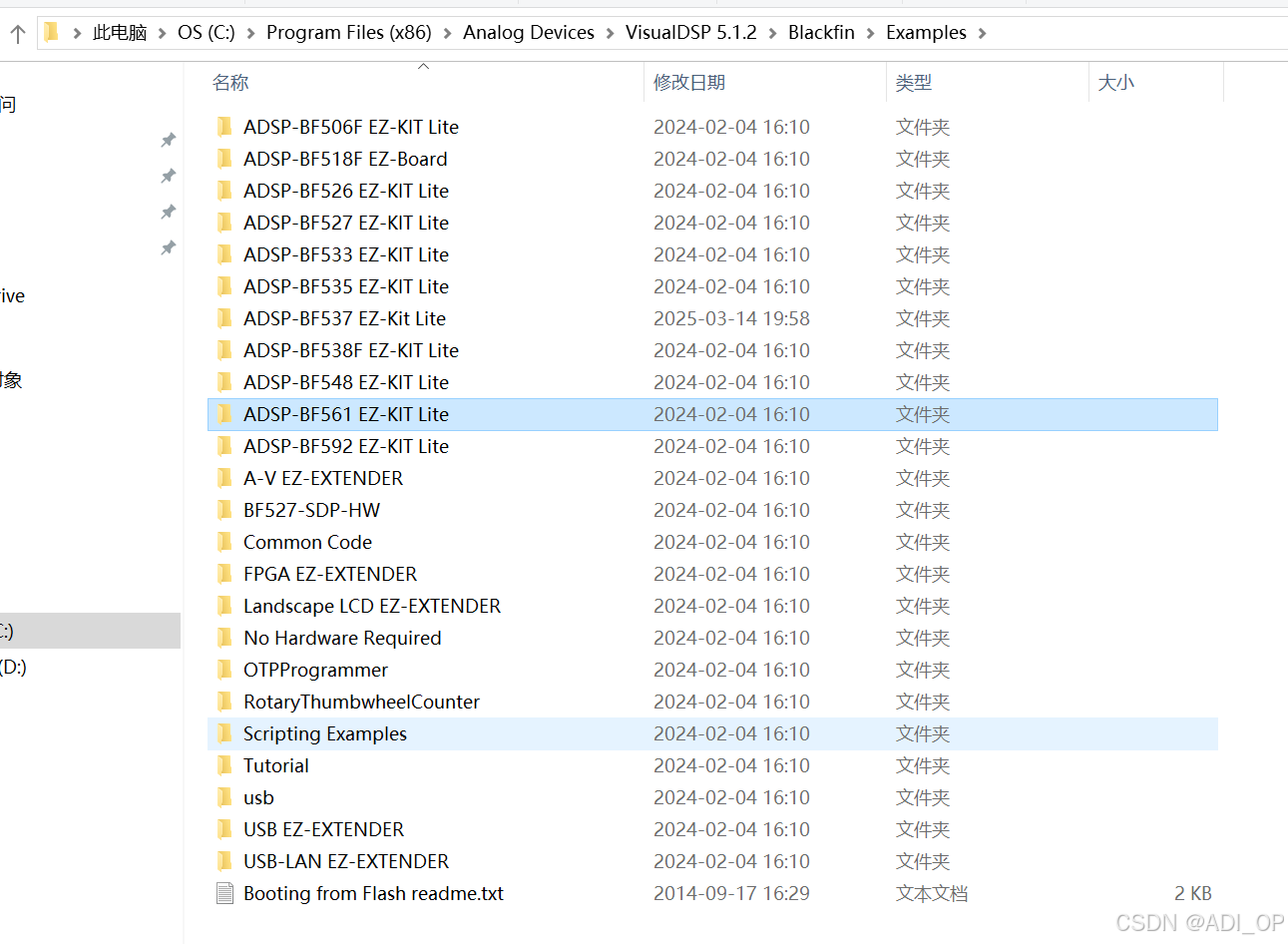This screenshot has height=944, width=1288.
Task: Click the Up arrow navigation button
Action: [18, 34]
